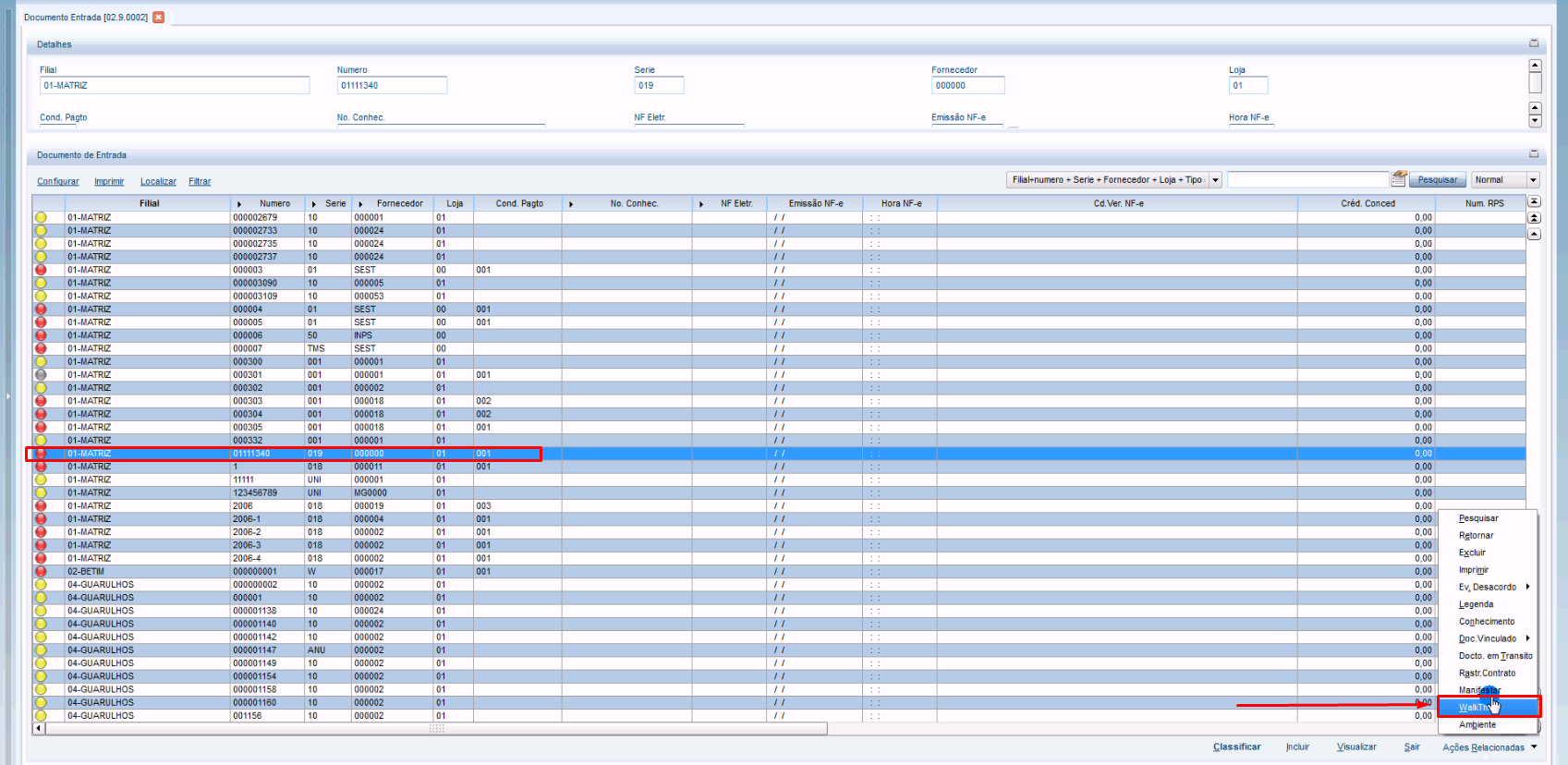Click left arrow of horizontal grid scrollbar
1568x765 pixels.
pos(39,728)
